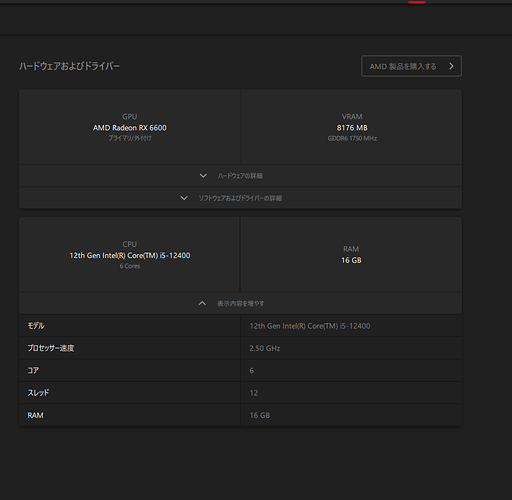Click コア row label
Viewport: 512px width, 500px height.
[33, 370]
